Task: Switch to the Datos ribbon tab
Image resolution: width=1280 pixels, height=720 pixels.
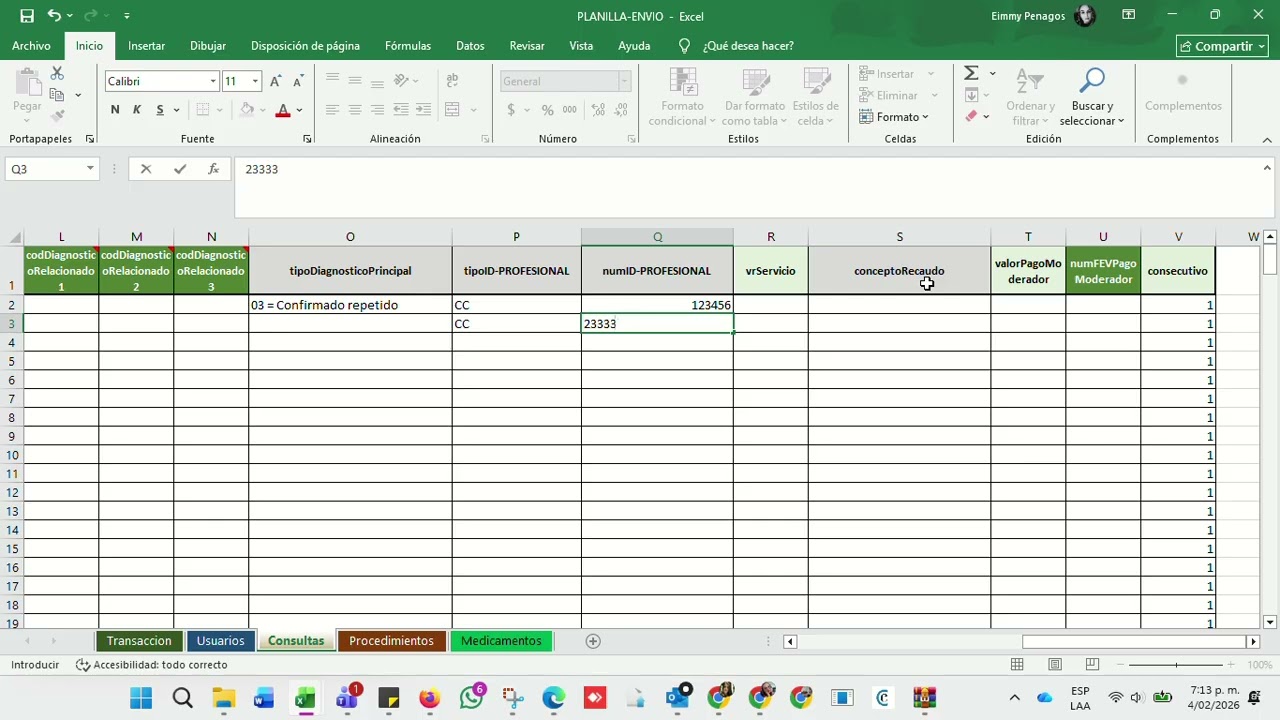Action: 470,46
